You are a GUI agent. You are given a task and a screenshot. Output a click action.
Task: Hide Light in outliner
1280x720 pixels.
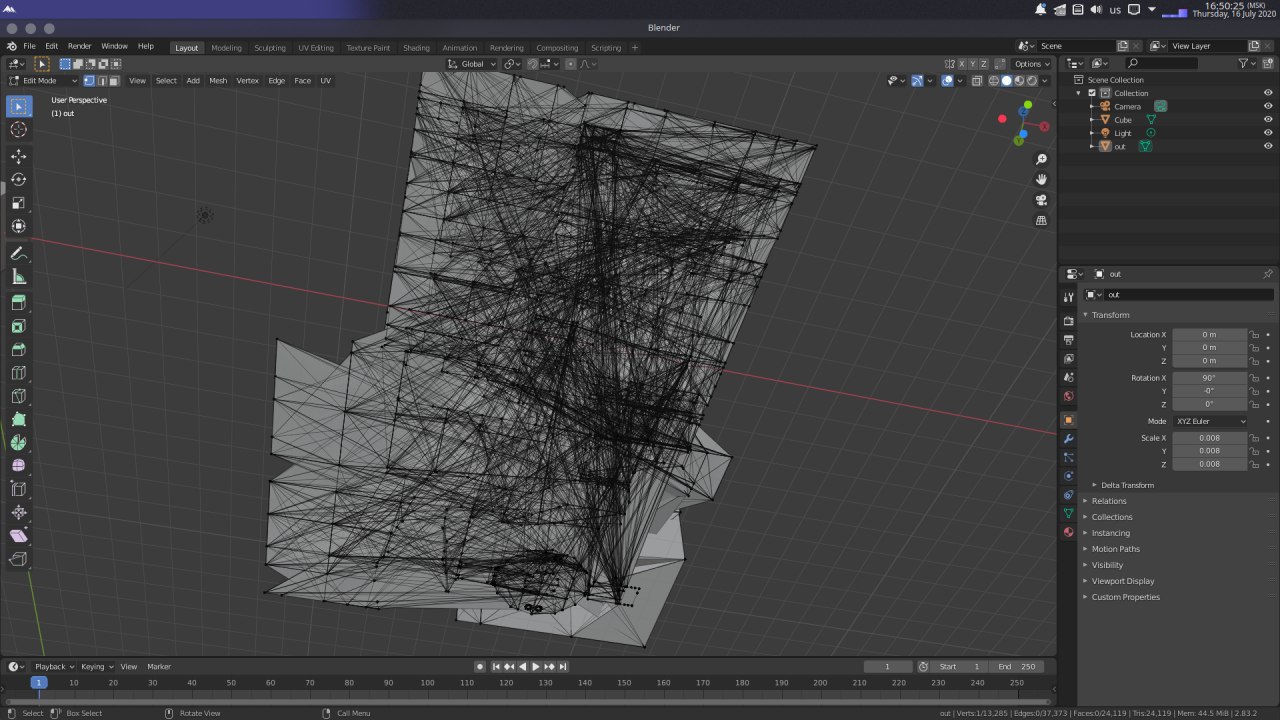[x=1268, y=132]
